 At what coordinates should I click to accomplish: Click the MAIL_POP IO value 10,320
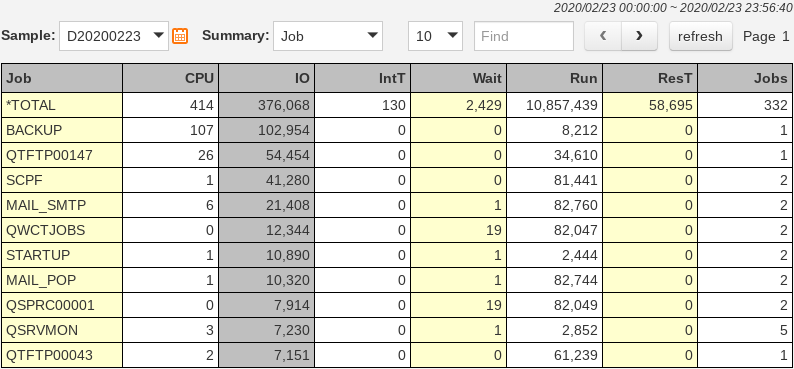[x=288, y=280]
